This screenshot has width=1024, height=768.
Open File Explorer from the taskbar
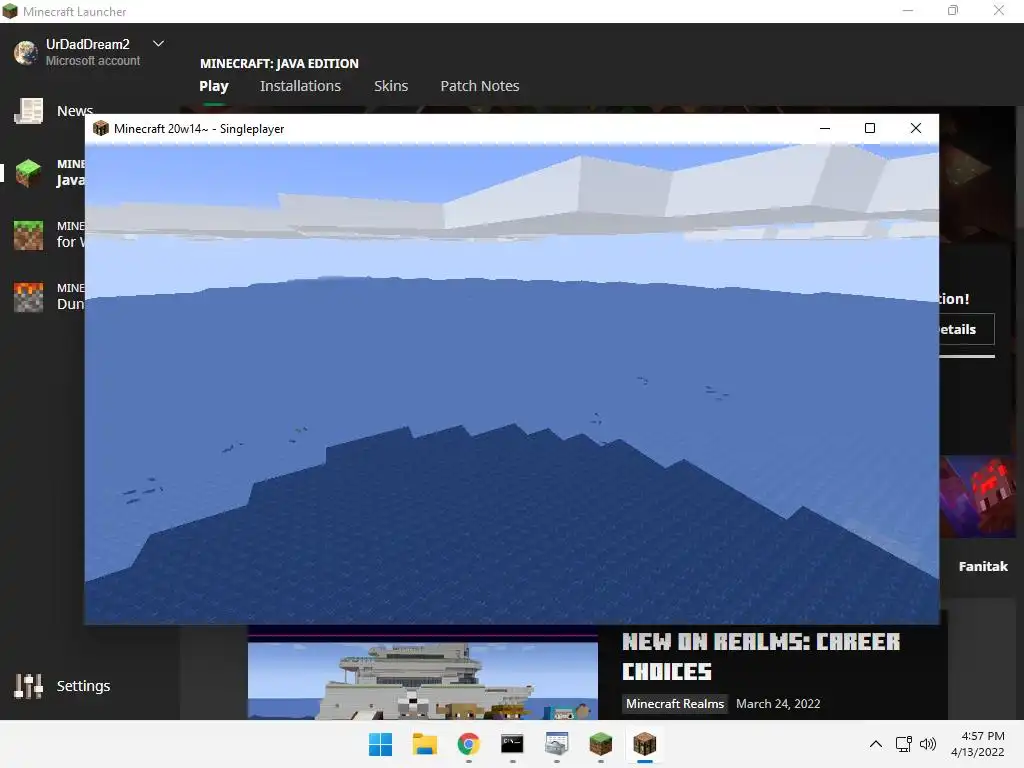pyautogui.click(x=424, y=744)
